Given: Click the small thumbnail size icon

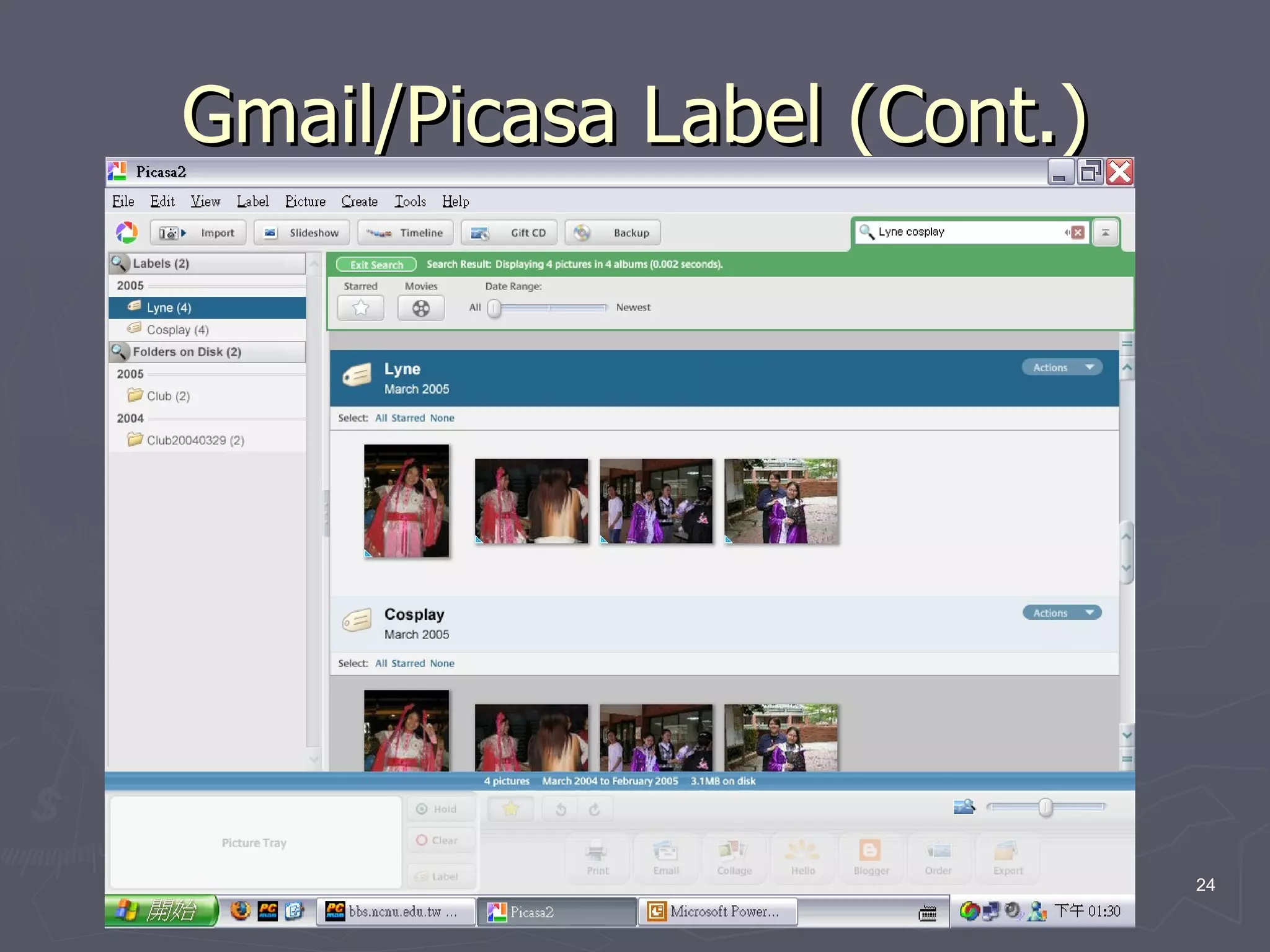Looking at the screenshot, I should pyautogui.click(x=964, y=807).
